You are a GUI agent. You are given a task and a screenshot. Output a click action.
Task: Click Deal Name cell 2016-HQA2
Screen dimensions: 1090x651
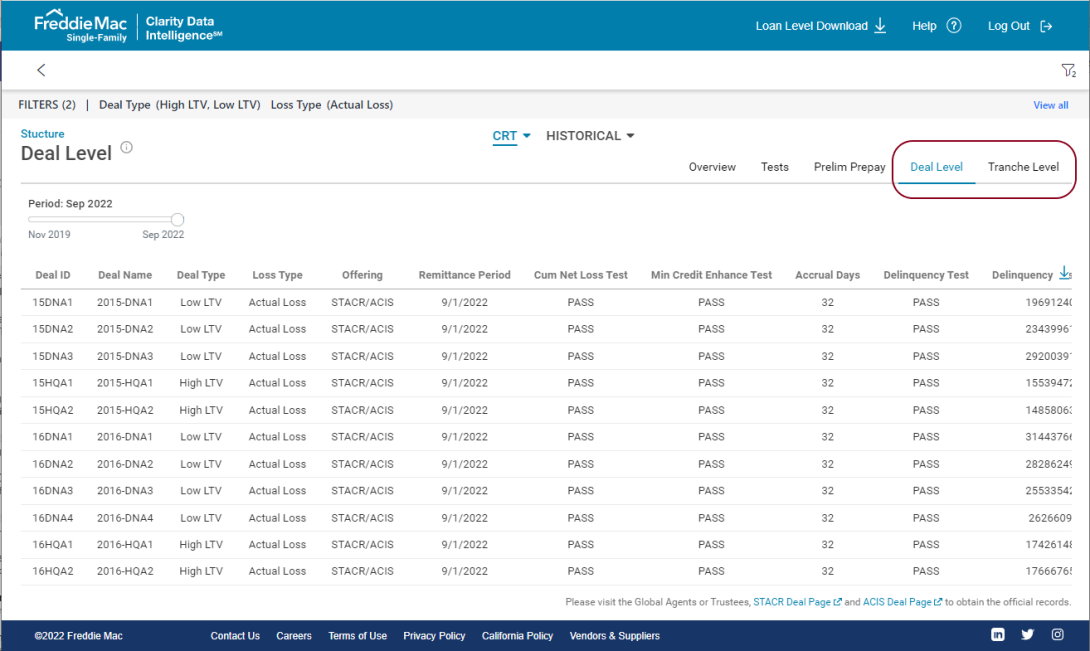click(x=125, y=571)
